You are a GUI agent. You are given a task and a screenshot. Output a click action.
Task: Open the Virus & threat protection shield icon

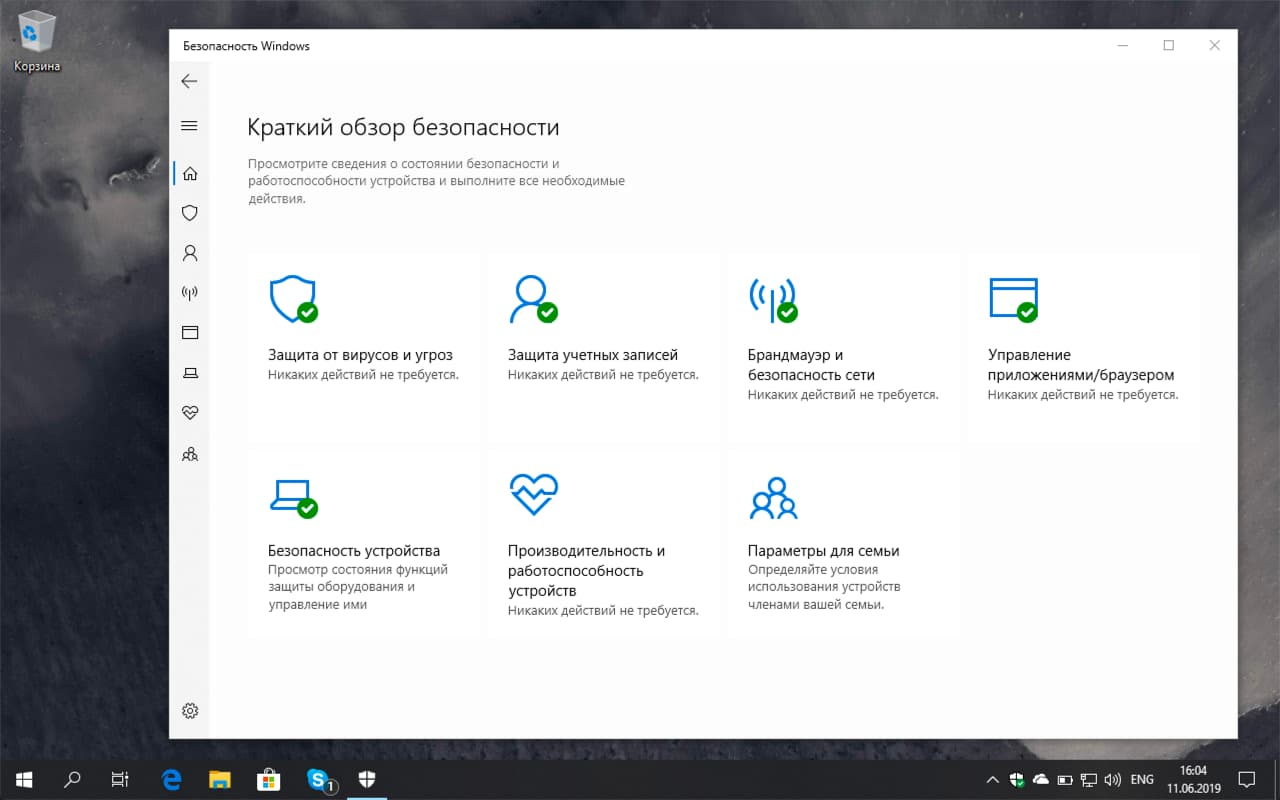[189, 213]
